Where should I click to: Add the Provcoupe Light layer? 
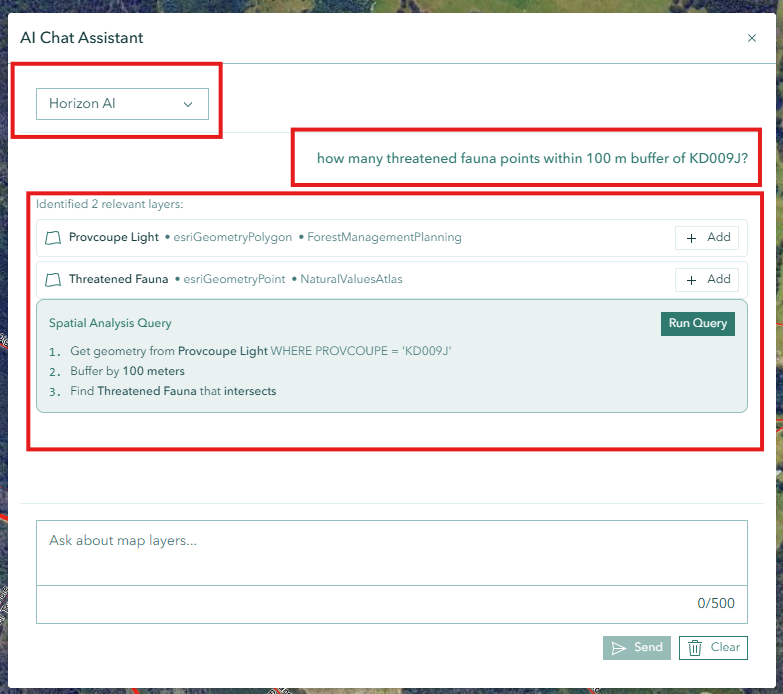[708, 238]
